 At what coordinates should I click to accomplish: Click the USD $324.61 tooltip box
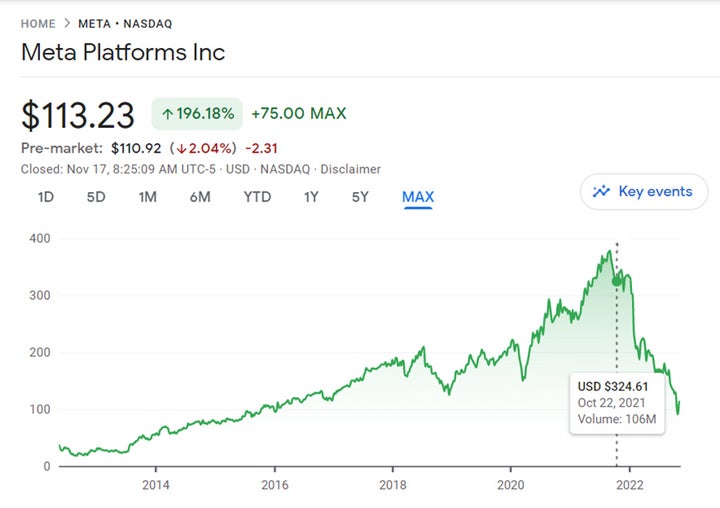click(x=619, y=403)
